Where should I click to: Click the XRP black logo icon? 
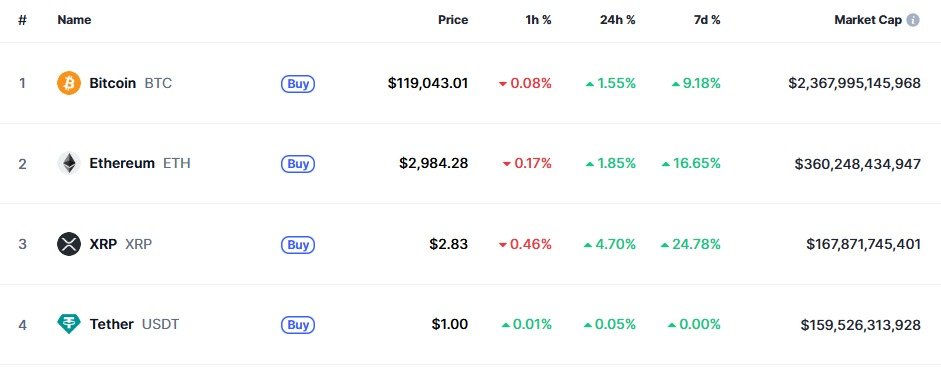tap(68, 244)
